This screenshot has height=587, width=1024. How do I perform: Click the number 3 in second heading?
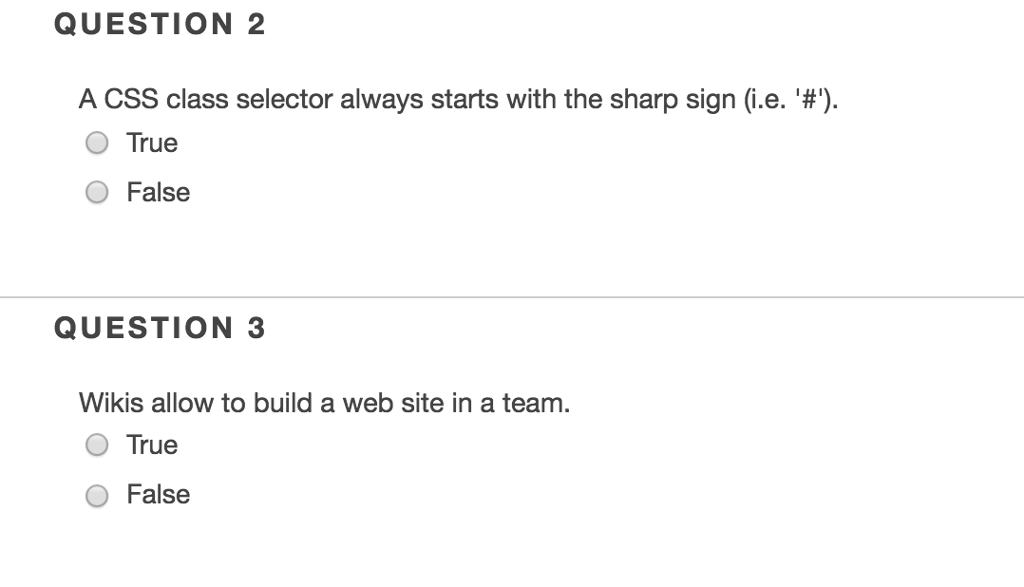pos(256,328)
